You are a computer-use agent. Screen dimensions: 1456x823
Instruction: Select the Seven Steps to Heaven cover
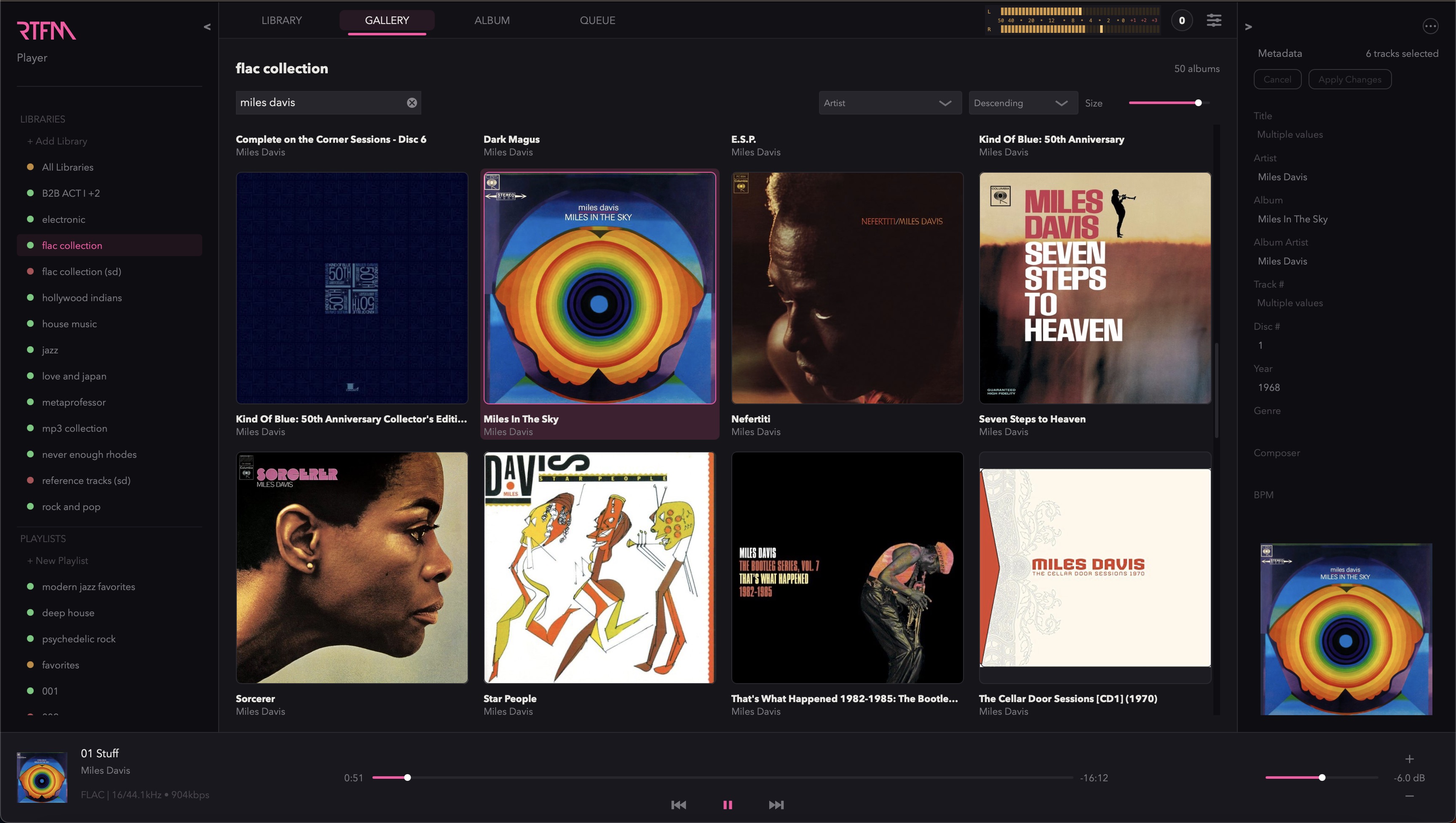pyautogui.click(x=1095, y=288)
